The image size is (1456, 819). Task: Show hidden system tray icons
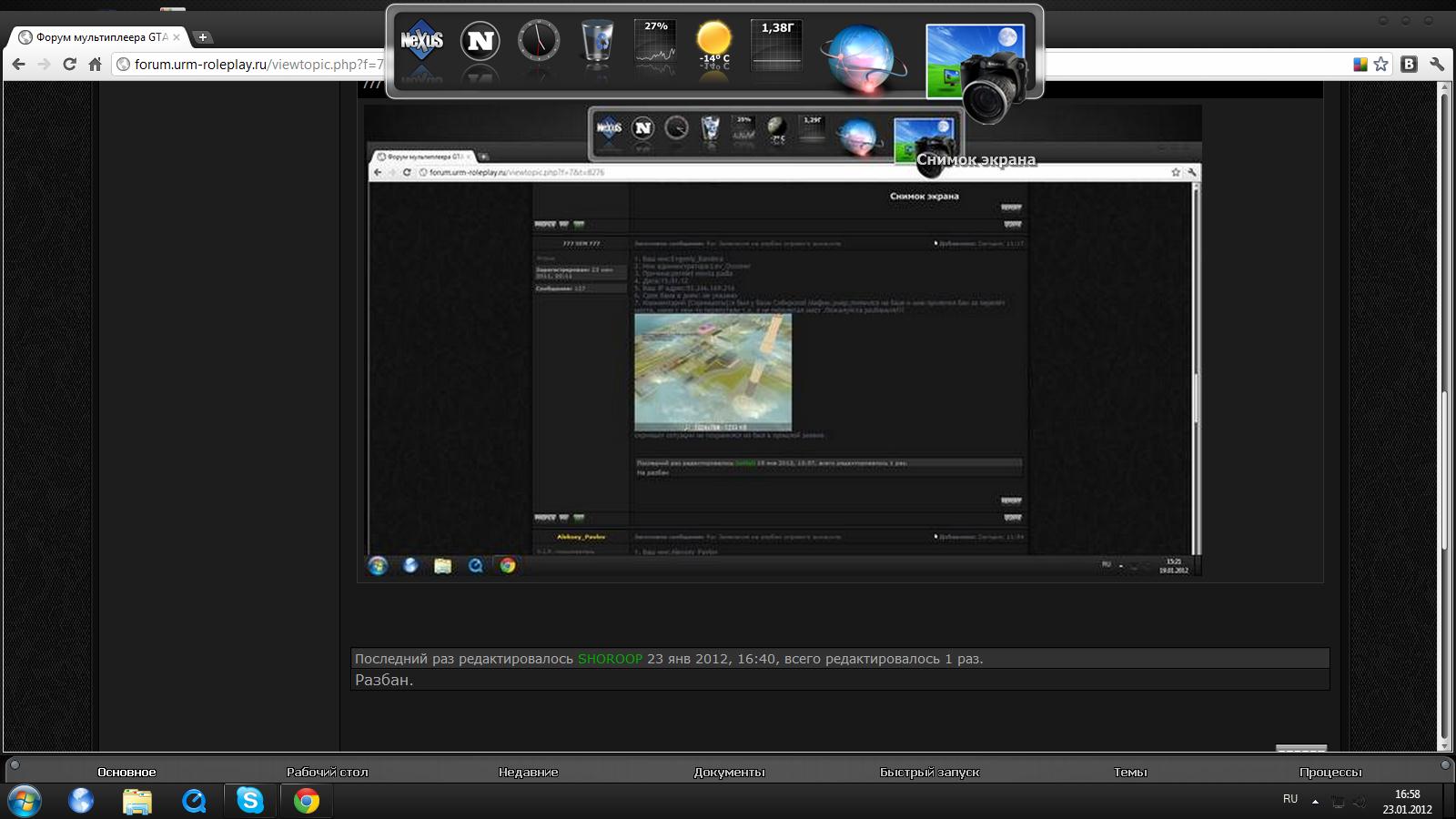click(1315, 801)
